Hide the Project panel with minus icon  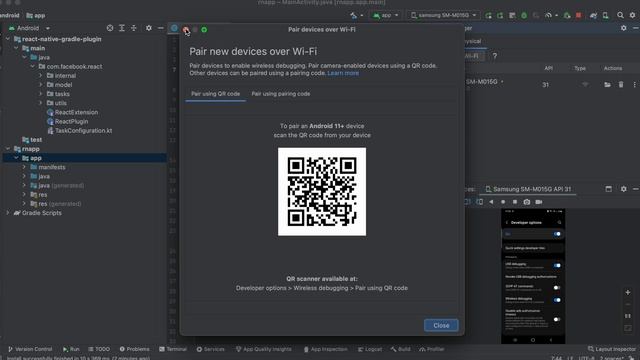pos(161,28)
